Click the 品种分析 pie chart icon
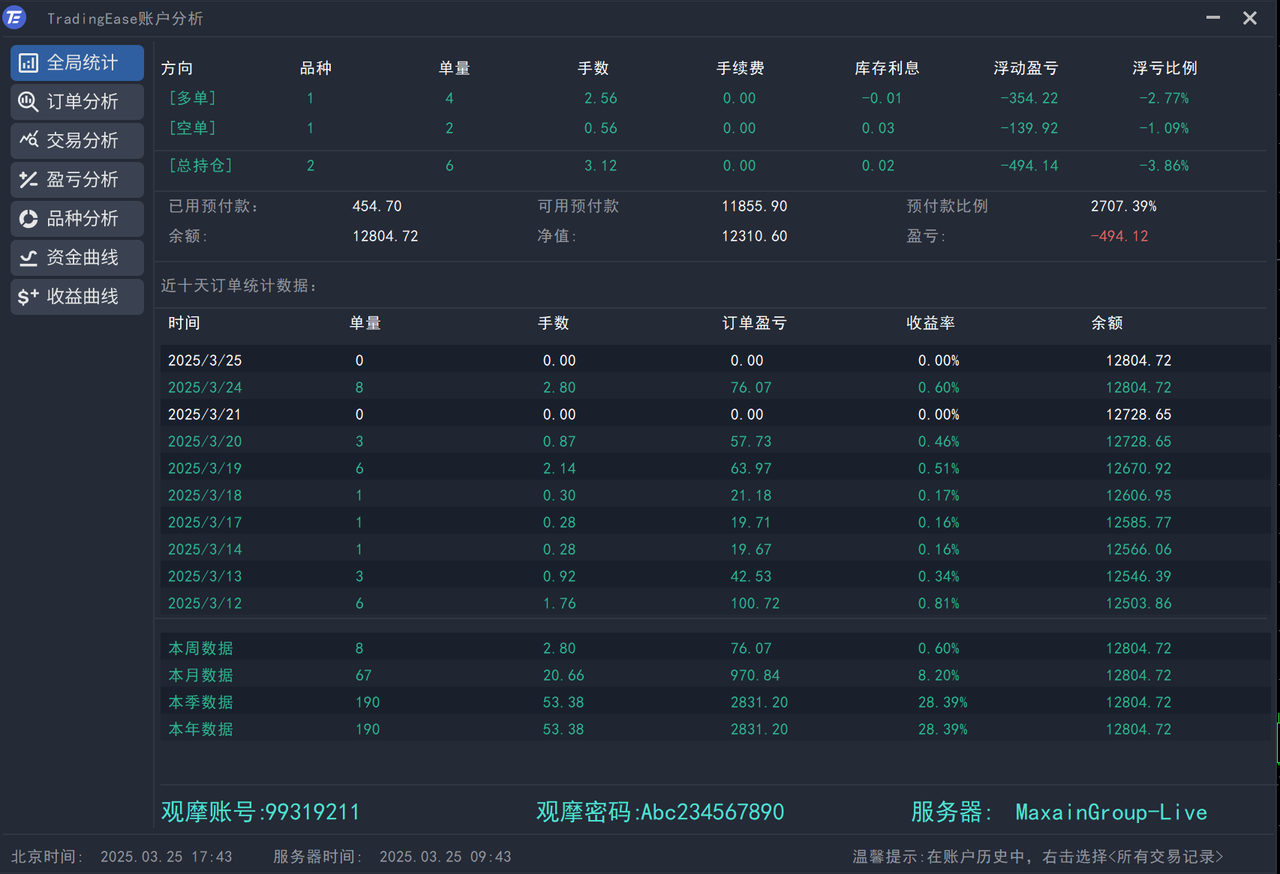The image size is (1280, 874). pos(28,219)
